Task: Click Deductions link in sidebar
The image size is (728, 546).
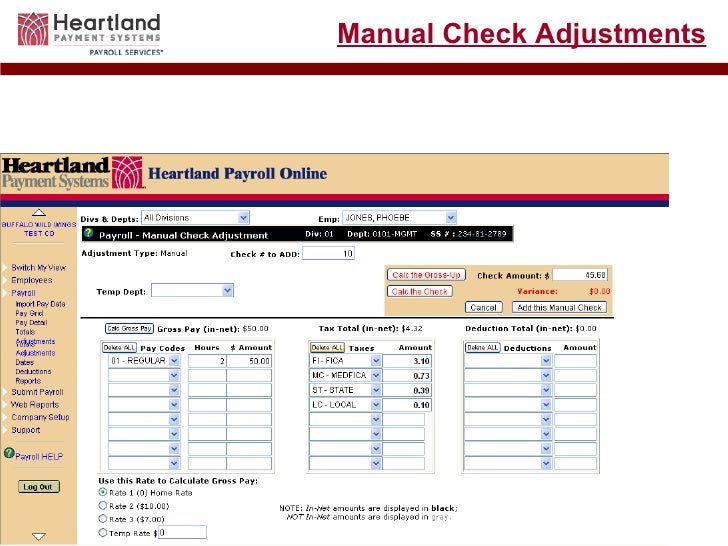Action: 33,371
